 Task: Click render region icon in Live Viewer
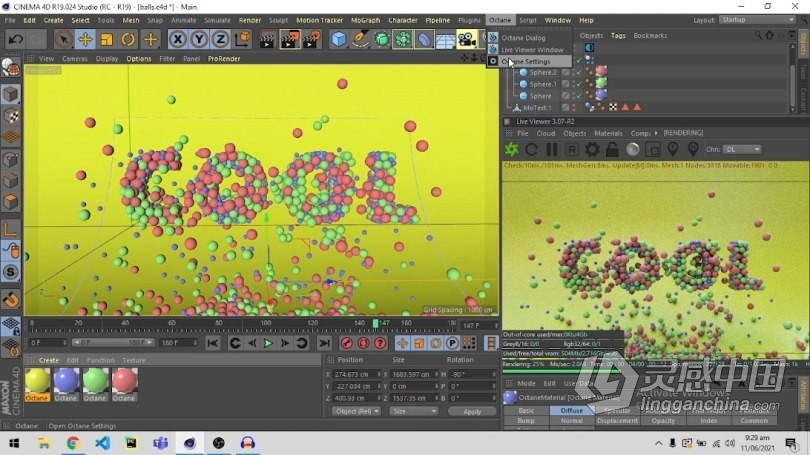(x=652, y=149)
